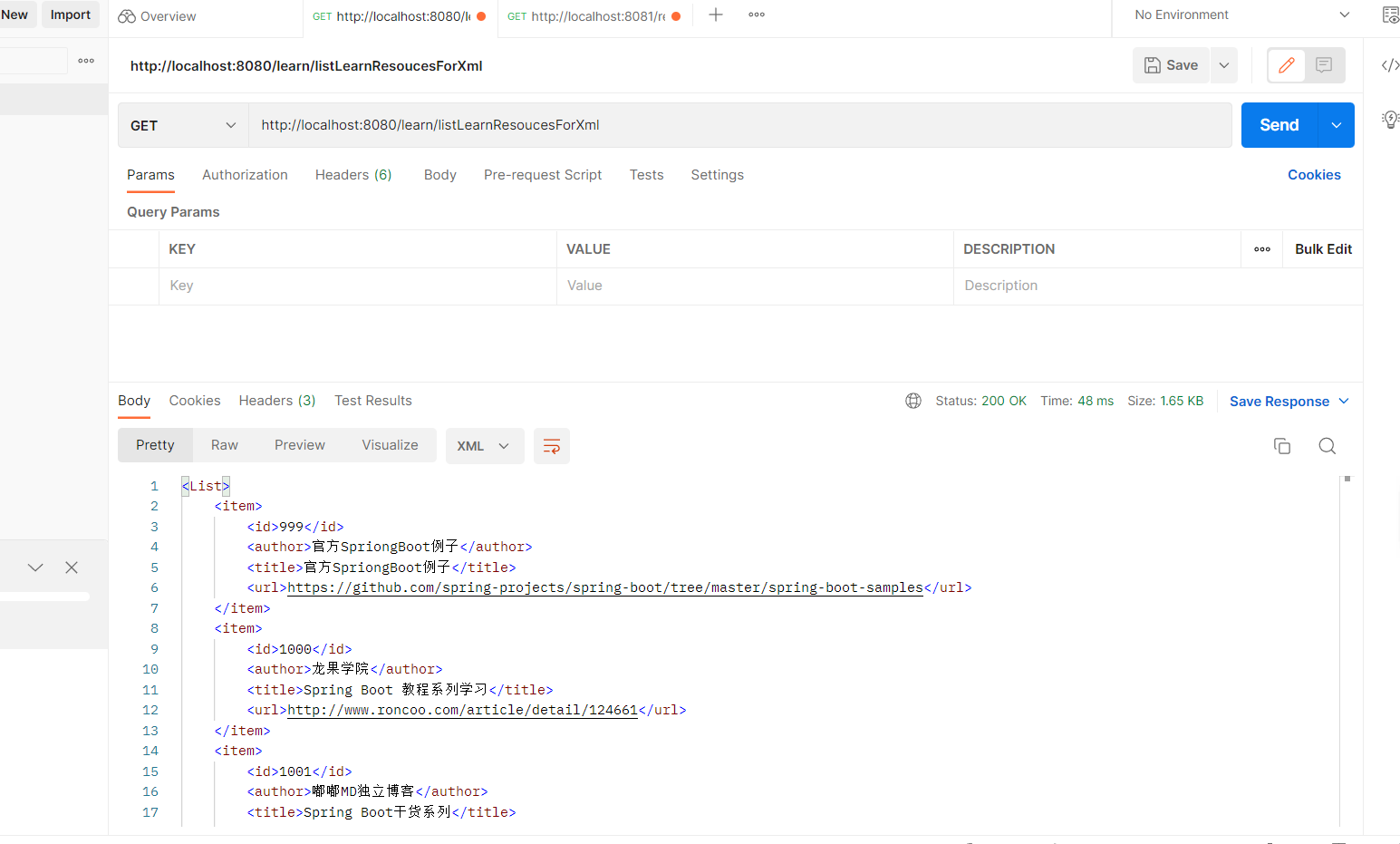The image size is (1400, 844).
Task: Open the GET method dropdown
Action: pyautogui.click(x=183, y=125)
